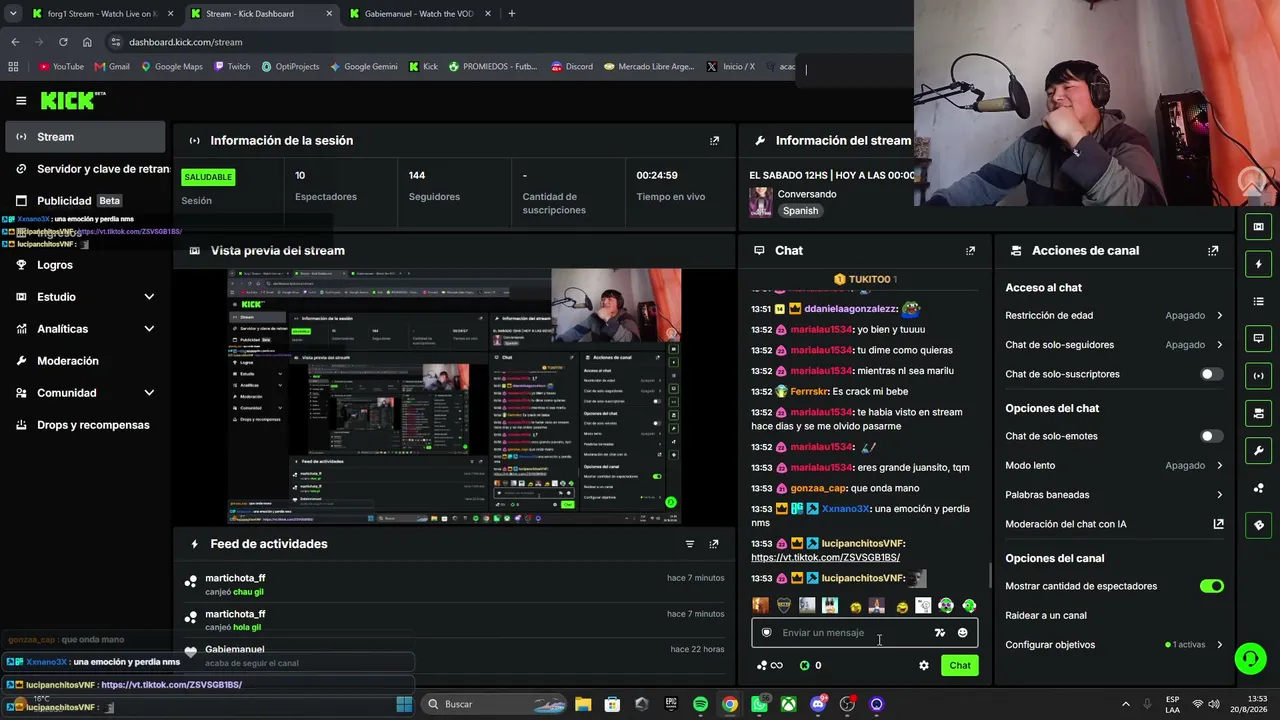The height and width of the screenshot is (720, 1280).
Task: Open Modo lento options
Action: (x=1114, y=465)
